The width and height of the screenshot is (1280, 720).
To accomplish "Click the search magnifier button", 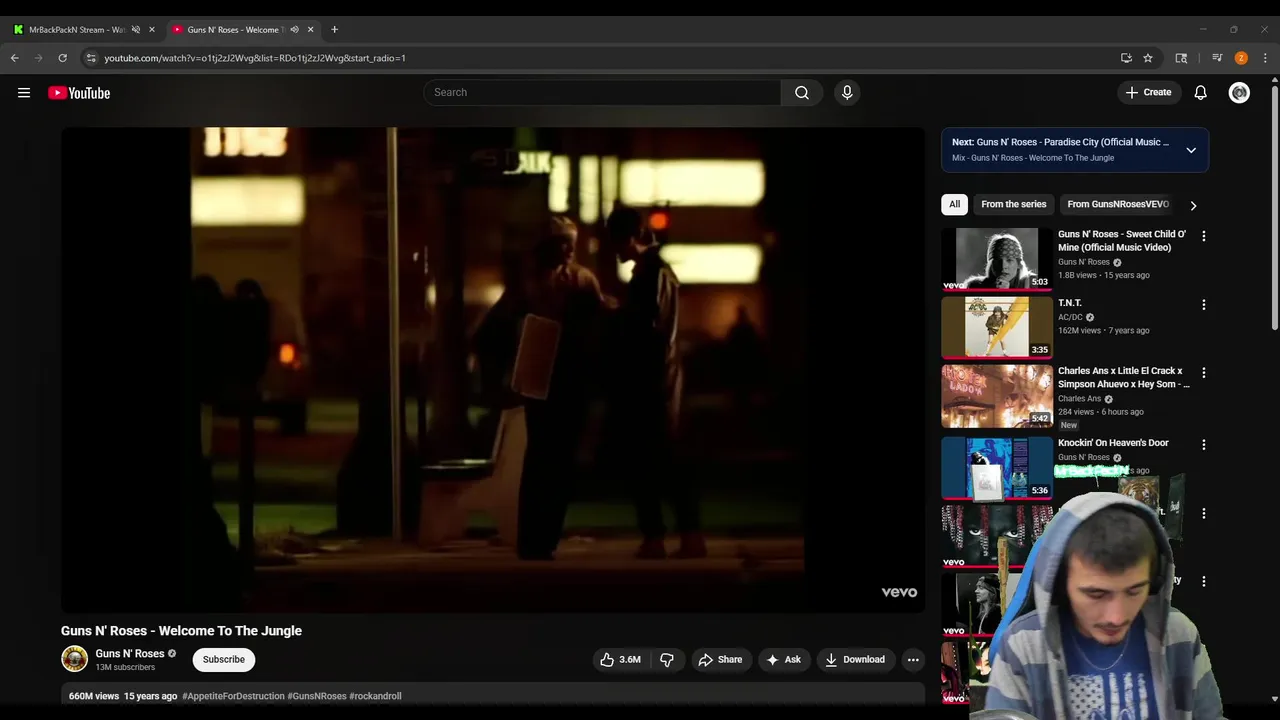I will pyautogui.click(x=802, y=92).
